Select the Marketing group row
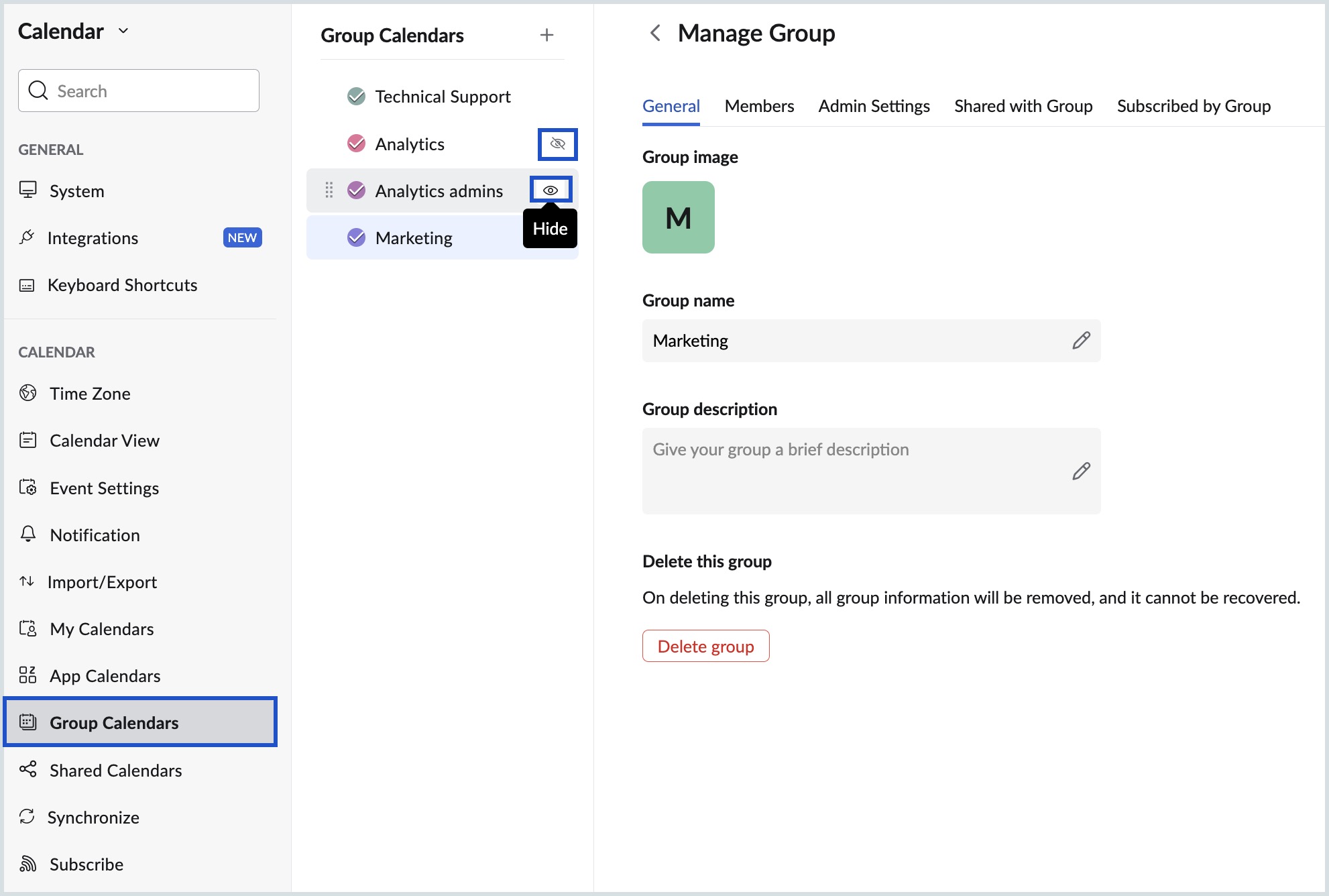 [443, 237]
